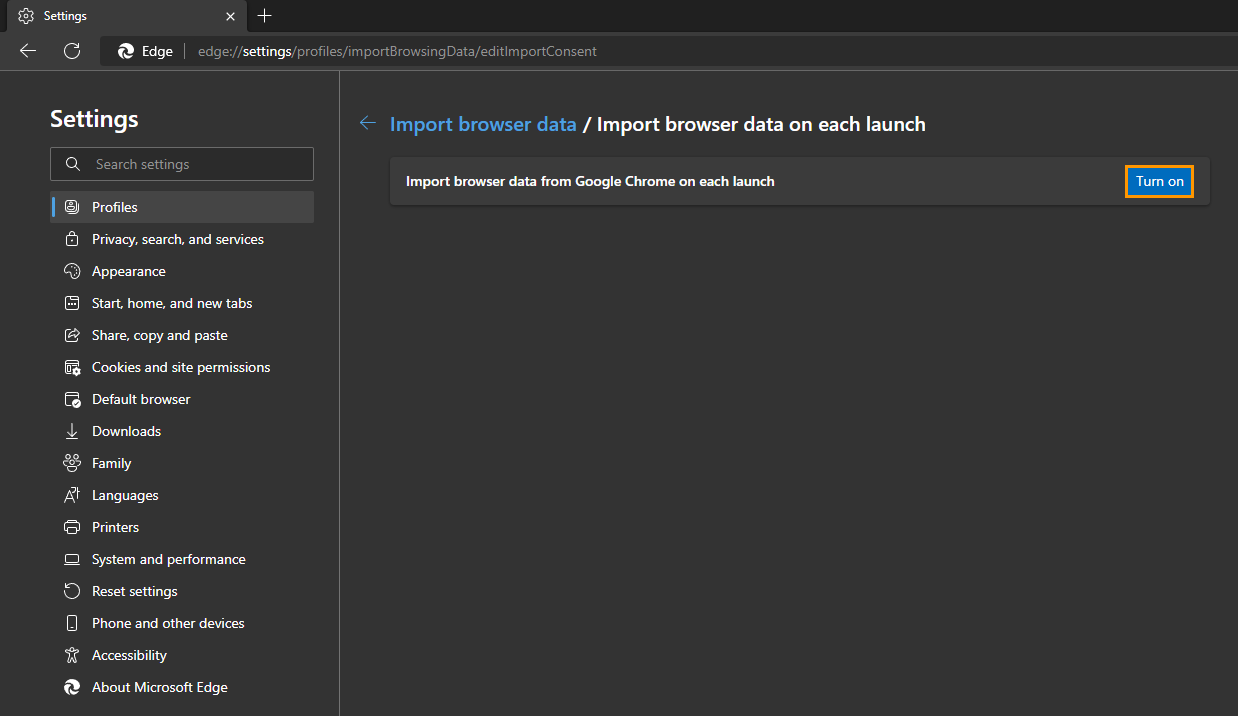The width and height of the screenshot is (1238, 716).
Task: Click the Edge logo in the address bar
Action: point(126,51)
